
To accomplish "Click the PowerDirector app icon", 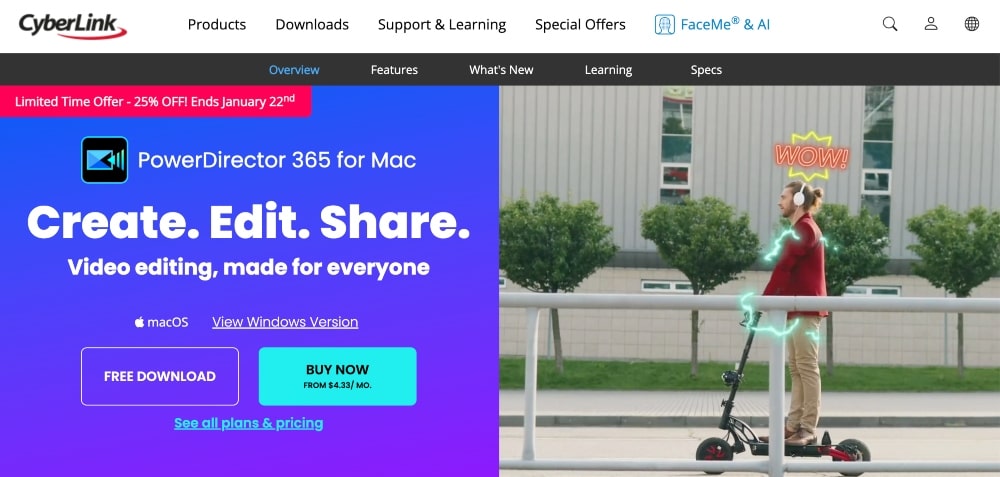I will pos(105,160).
